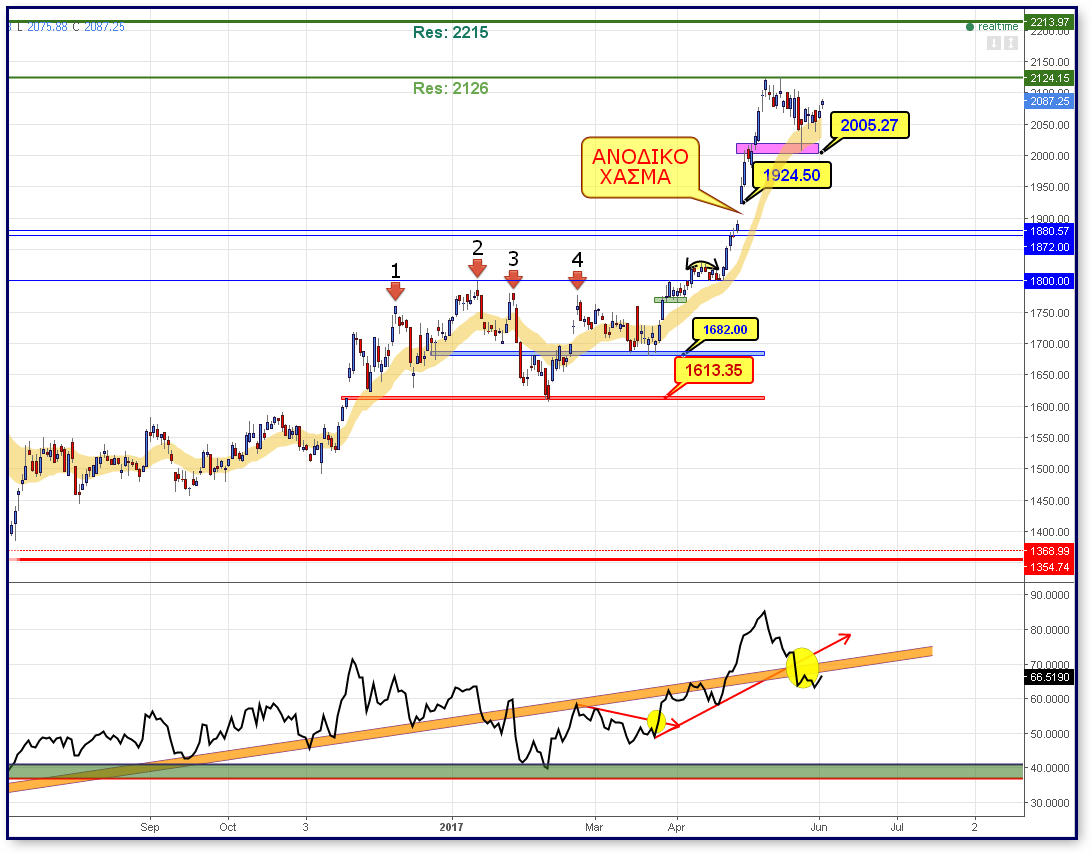1092x854 pixels.
Task: Select the 1872.00 blue price axis label
Action: pos(1050,247)
